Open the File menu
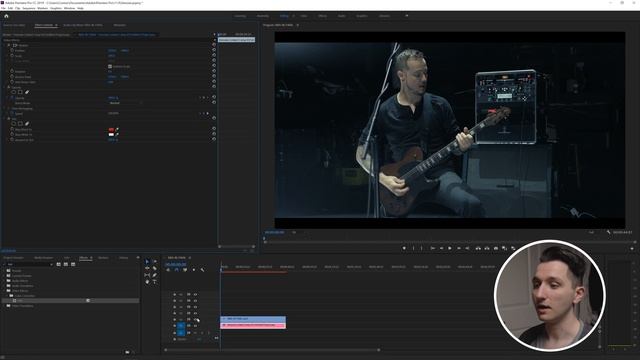 [3, 8]
